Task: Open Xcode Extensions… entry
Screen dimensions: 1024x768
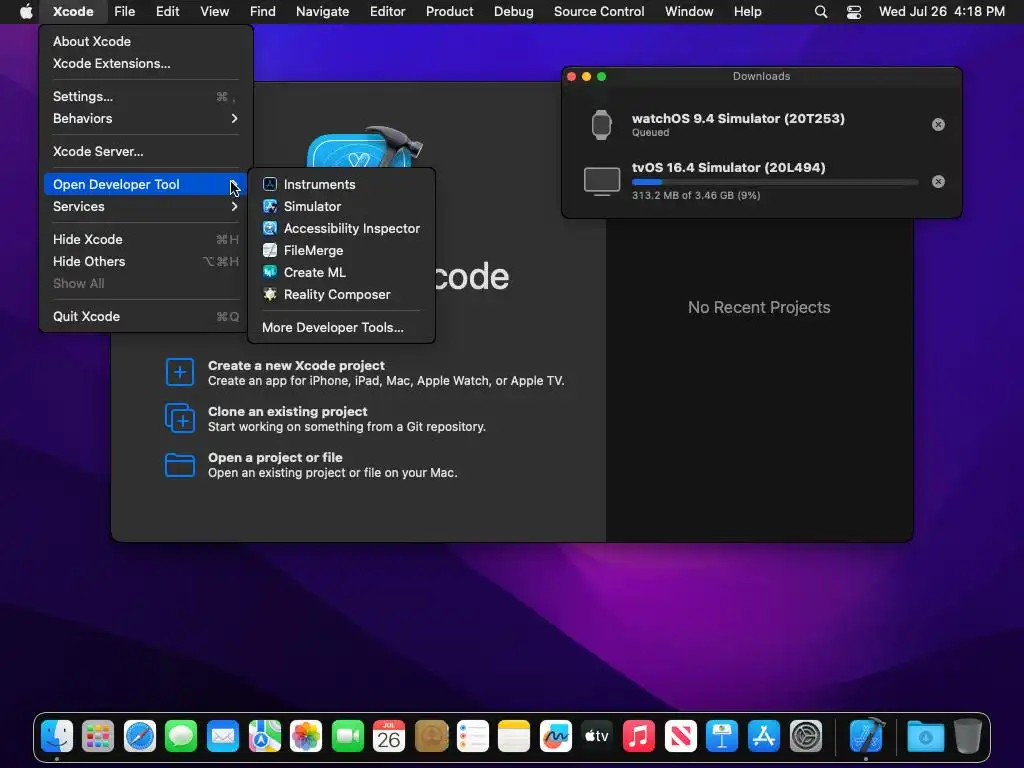Action: tap(146, 63)
